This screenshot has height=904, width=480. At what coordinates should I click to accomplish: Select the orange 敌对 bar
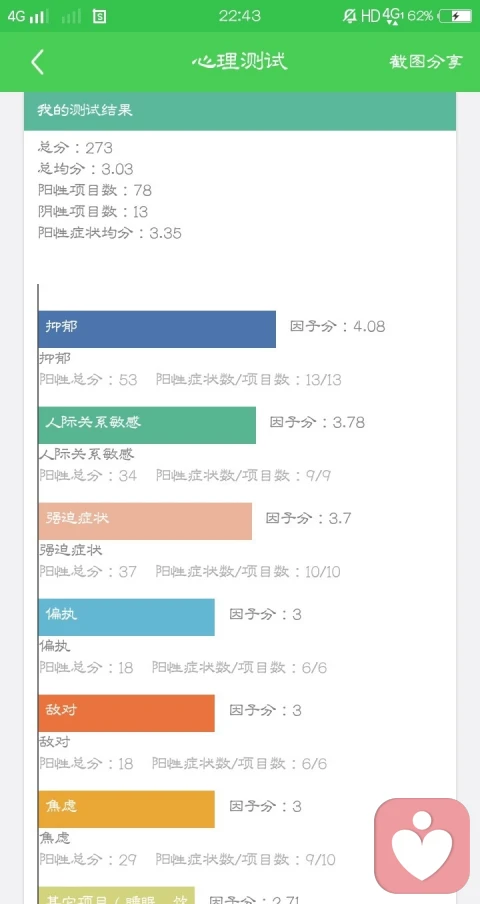(x=126, y=713)
